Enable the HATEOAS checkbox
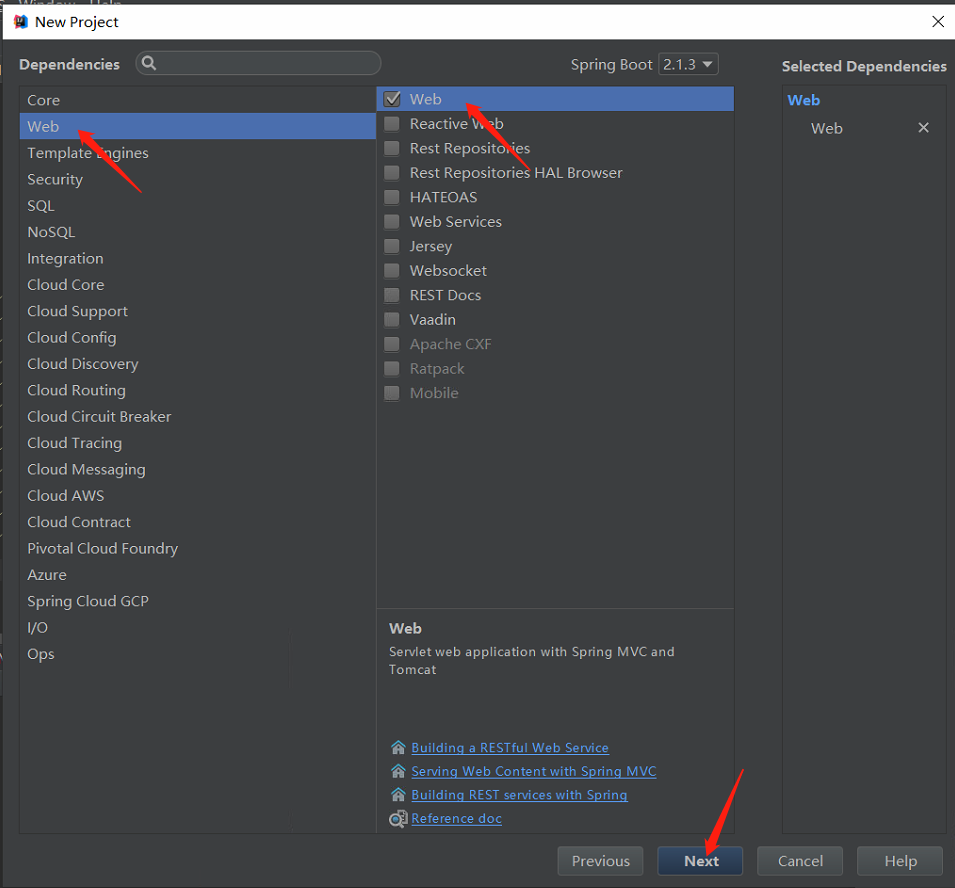Viewport: 955px width, 888px height. (x=392, y=197)
